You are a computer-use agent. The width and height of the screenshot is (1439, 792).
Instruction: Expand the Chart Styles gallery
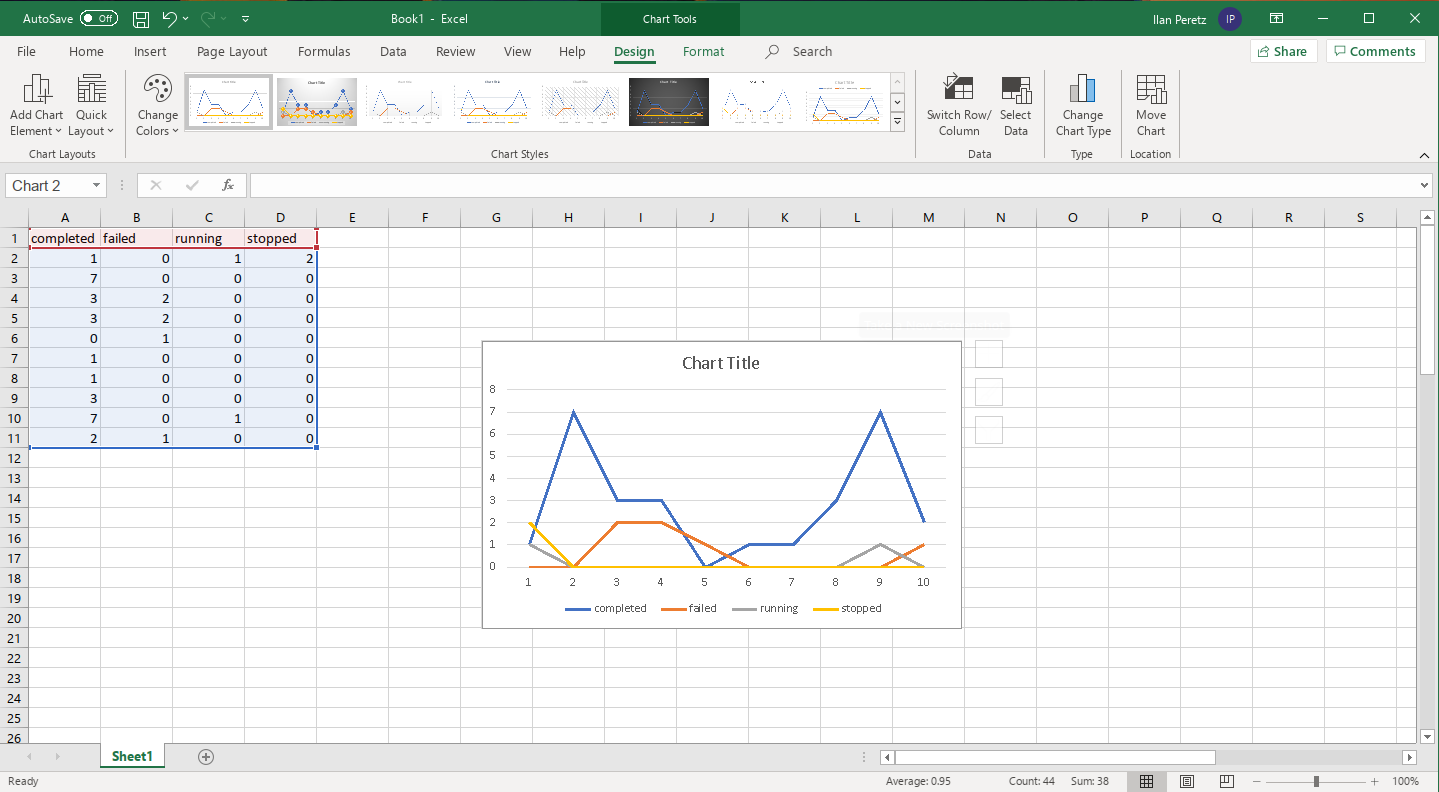coord(897,121)
